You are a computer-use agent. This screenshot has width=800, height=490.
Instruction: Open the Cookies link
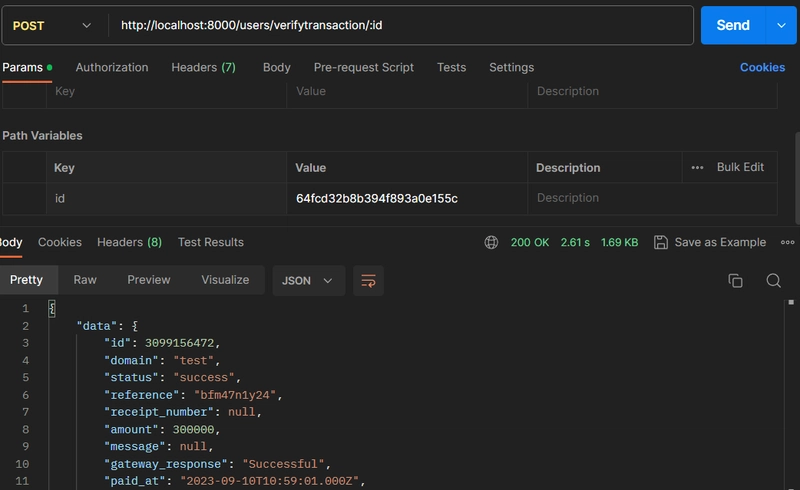pos(762,67)
